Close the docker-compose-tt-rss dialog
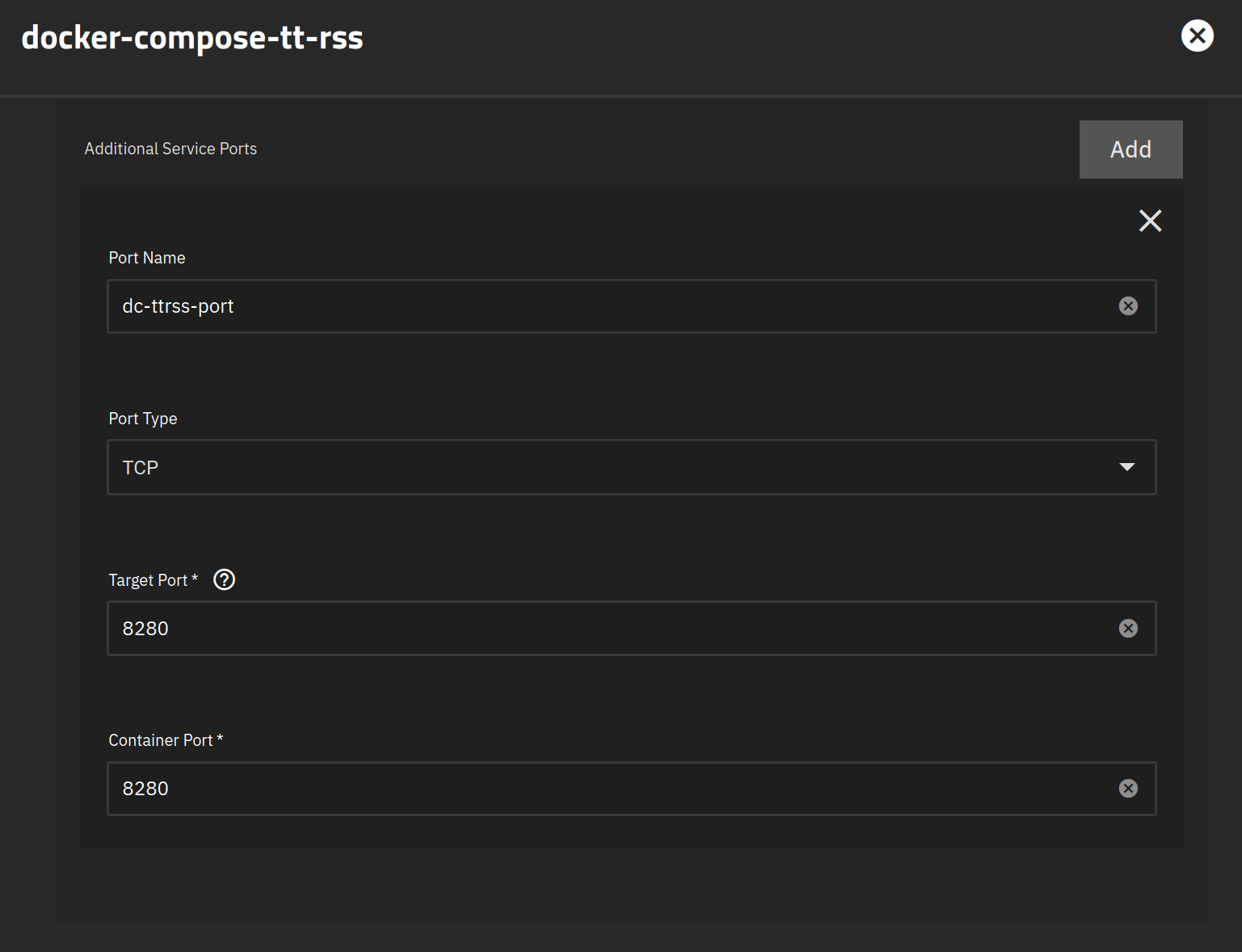Image resolution: width=1242 pixels, height=952 pixels. (1197, 36)
